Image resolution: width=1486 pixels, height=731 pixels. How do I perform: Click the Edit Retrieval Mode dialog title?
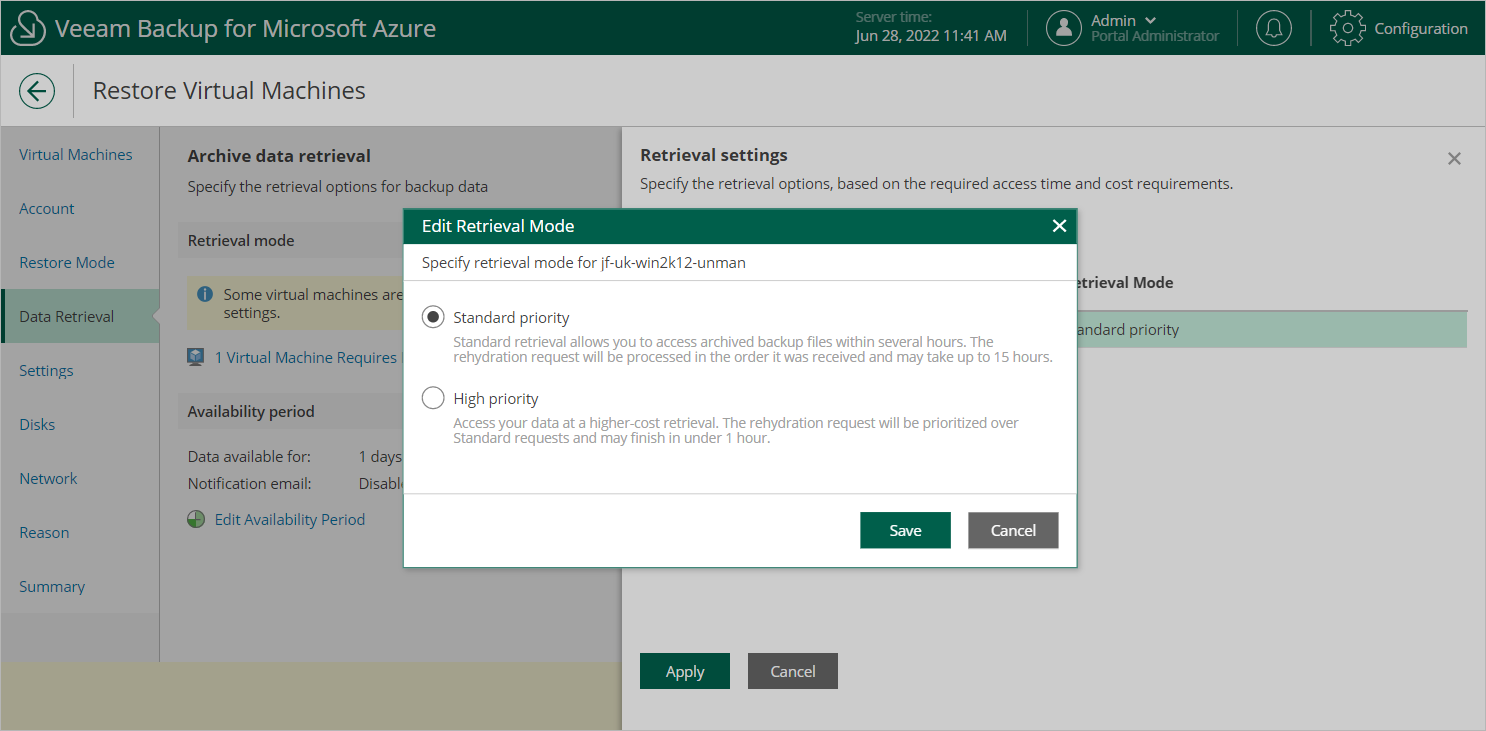point(498,226)
